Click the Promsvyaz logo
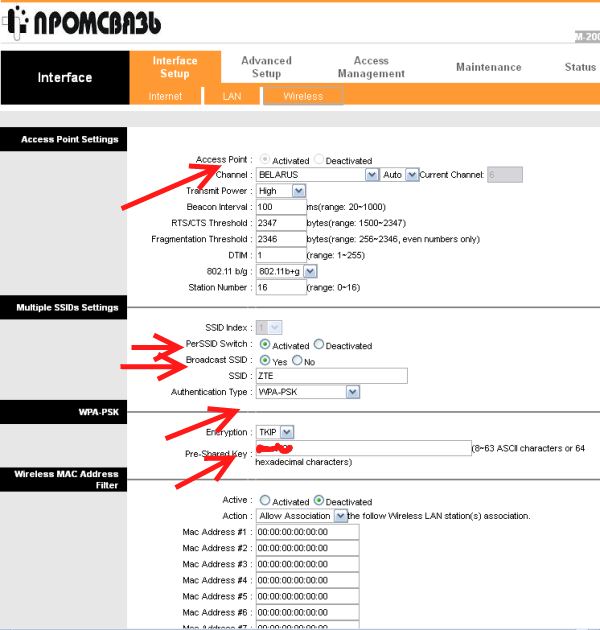The width and height of the screenshot is (600, 630). [81, 22]
